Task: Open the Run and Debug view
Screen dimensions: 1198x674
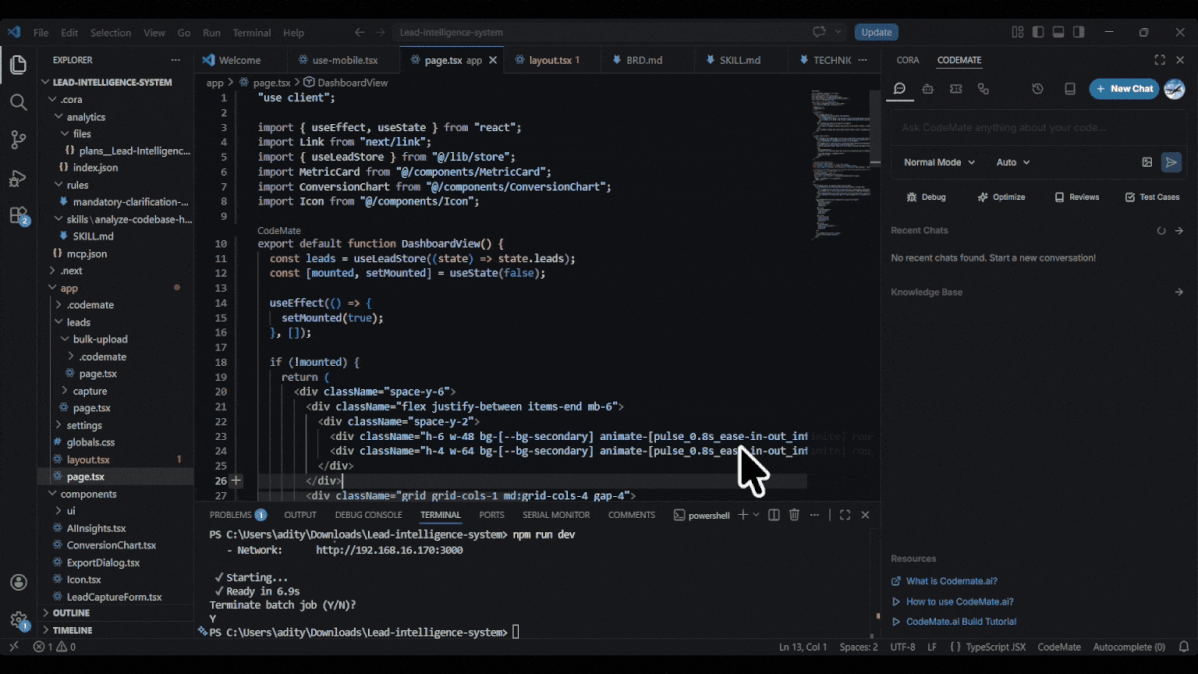Action: [18, 178]
